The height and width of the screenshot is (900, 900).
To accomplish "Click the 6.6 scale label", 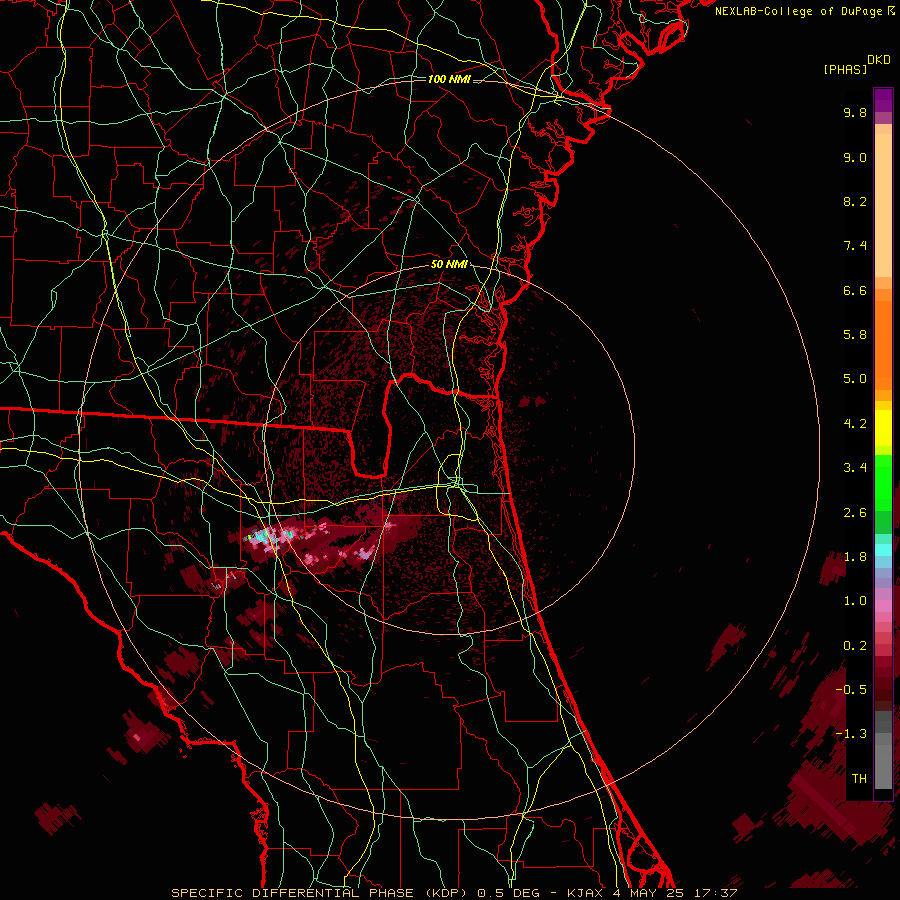I will point(855,290).
